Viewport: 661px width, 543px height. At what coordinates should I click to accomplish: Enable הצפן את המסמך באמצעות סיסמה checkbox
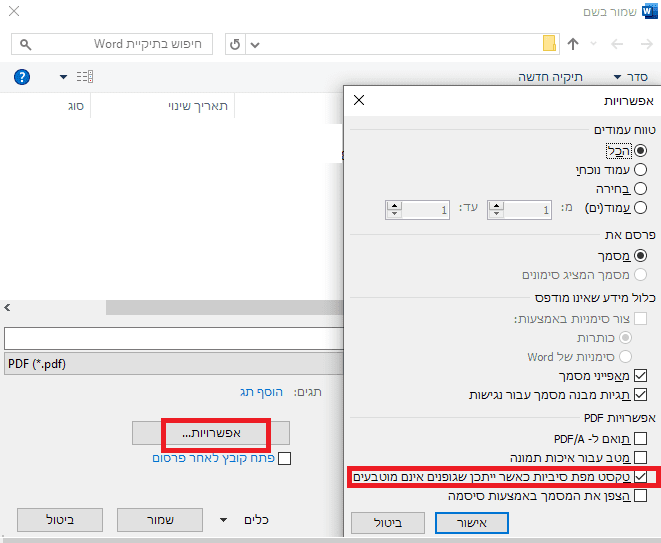point(640,495)
